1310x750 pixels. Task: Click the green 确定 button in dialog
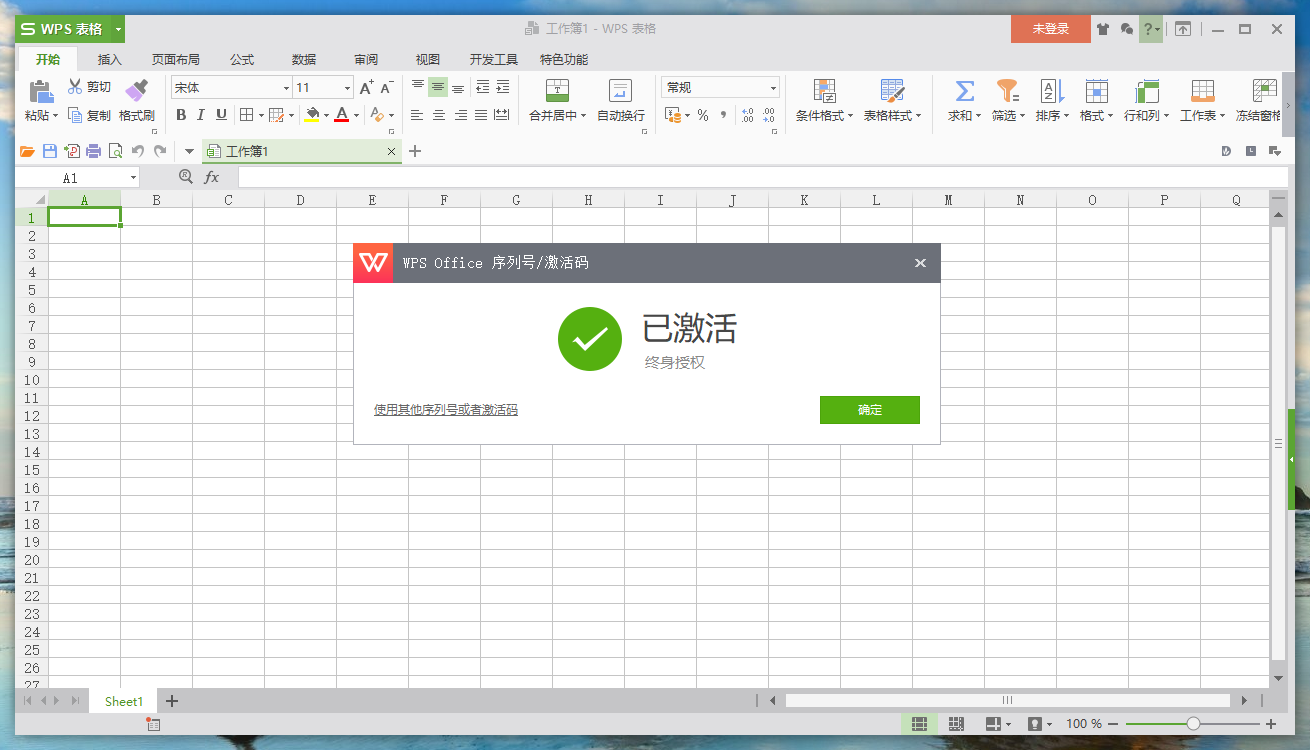(x=870, y=410)
